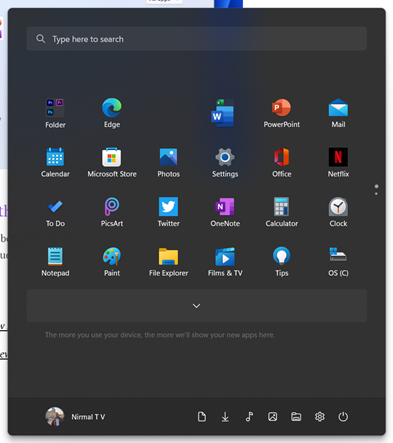Open Paint
Image resolution: width=393 pixels, height=443 pixels.
point(112,262)
